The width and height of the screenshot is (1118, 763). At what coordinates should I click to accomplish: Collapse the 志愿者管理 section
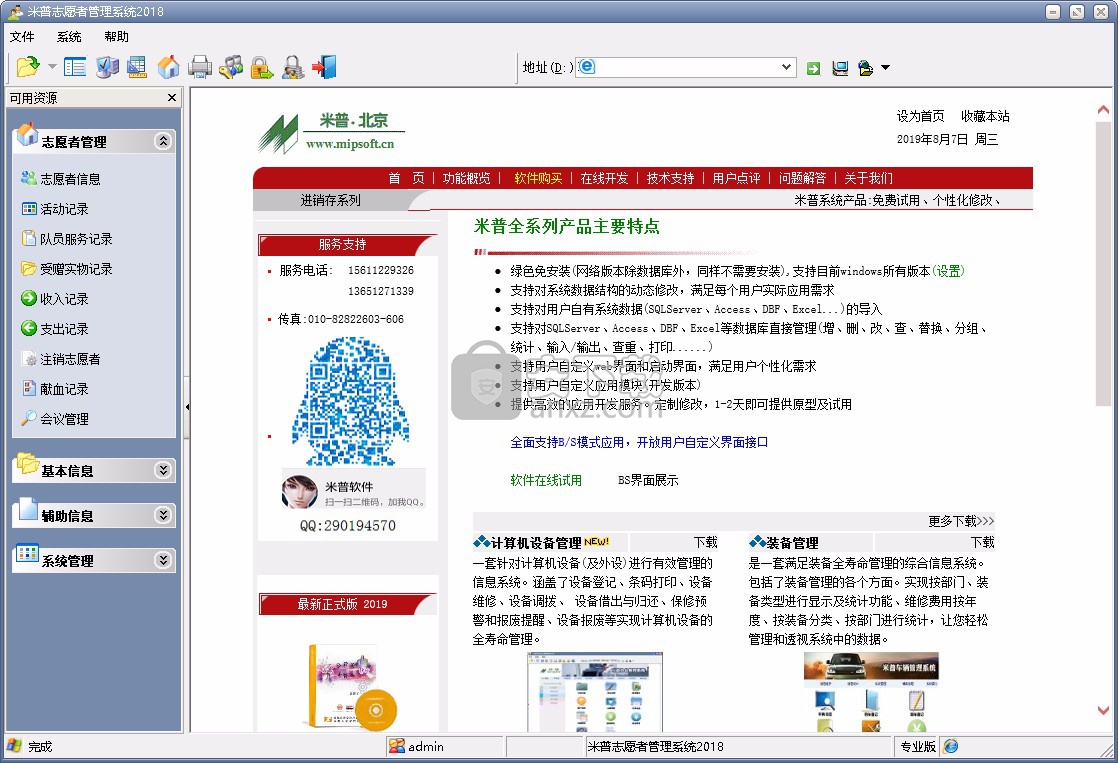tap(163, 141)
